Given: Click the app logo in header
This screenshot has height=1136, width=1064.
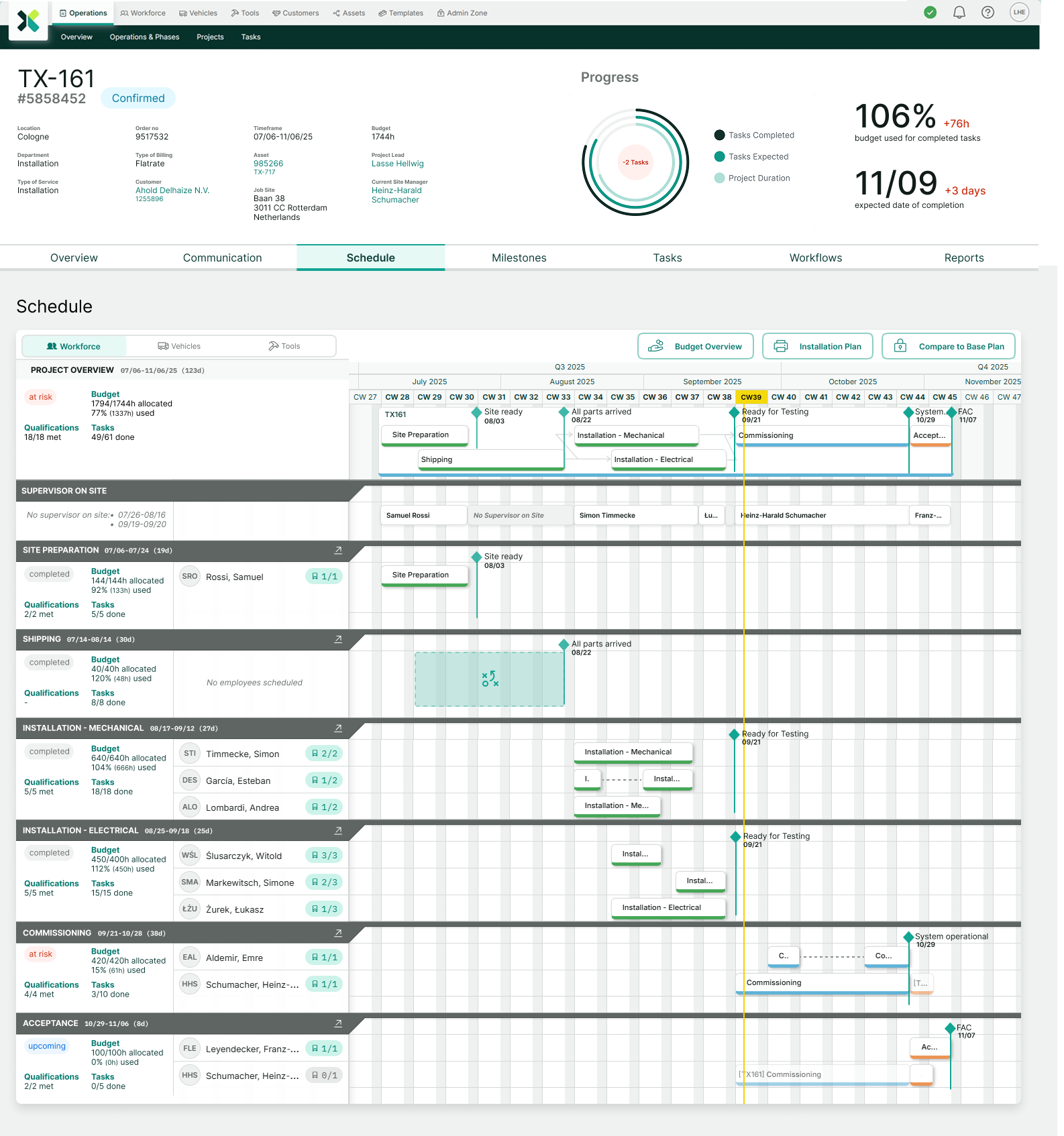Looking at the screenshot, I should pyautogui.click(x=28, y=21).
